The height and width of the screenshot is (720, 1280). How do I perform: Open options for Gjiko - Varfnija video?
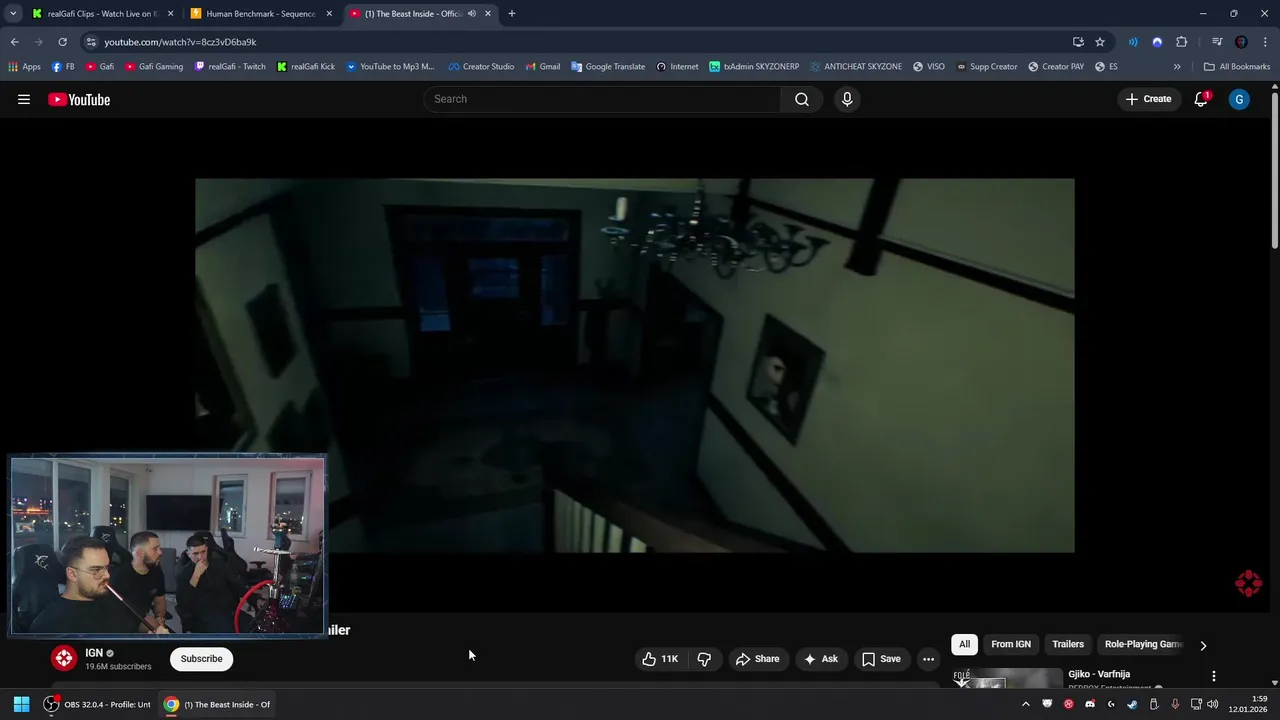[x=1213, y=676]
